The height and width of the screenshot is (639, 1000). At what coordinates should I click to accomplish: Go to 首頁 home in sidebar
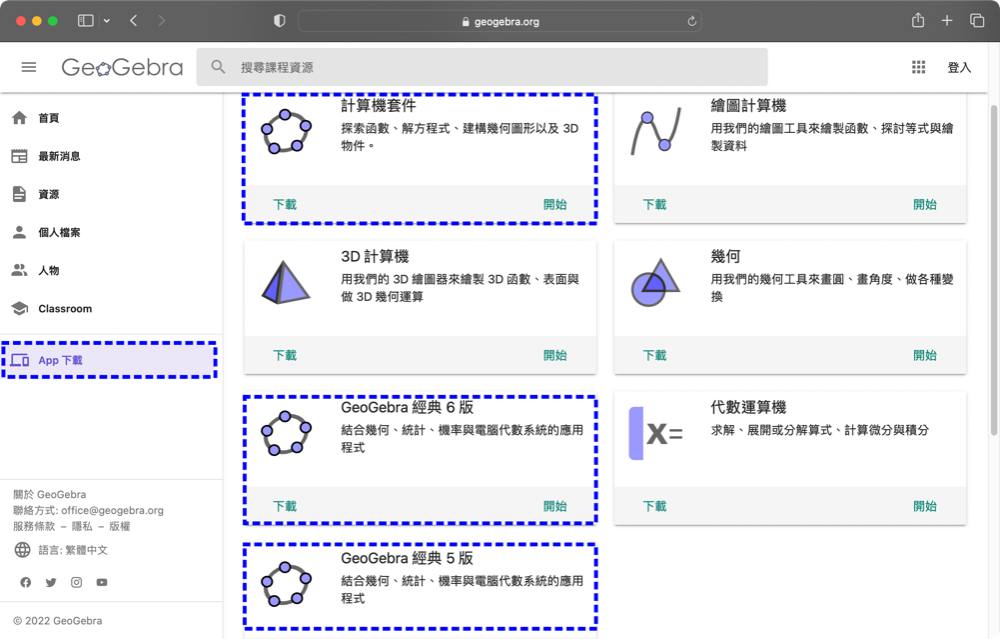[111, 118]
